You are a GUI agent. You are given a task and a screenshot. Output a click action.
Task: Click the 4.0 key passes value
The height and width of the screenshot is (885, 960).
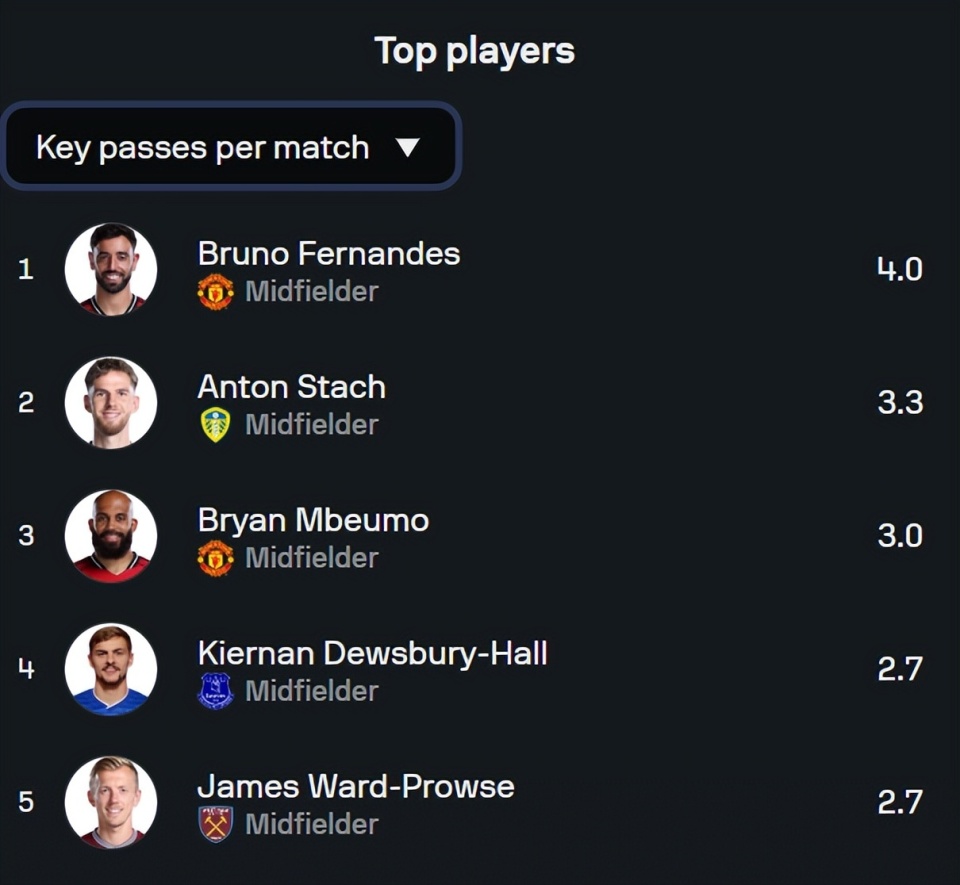click(899, 269)
